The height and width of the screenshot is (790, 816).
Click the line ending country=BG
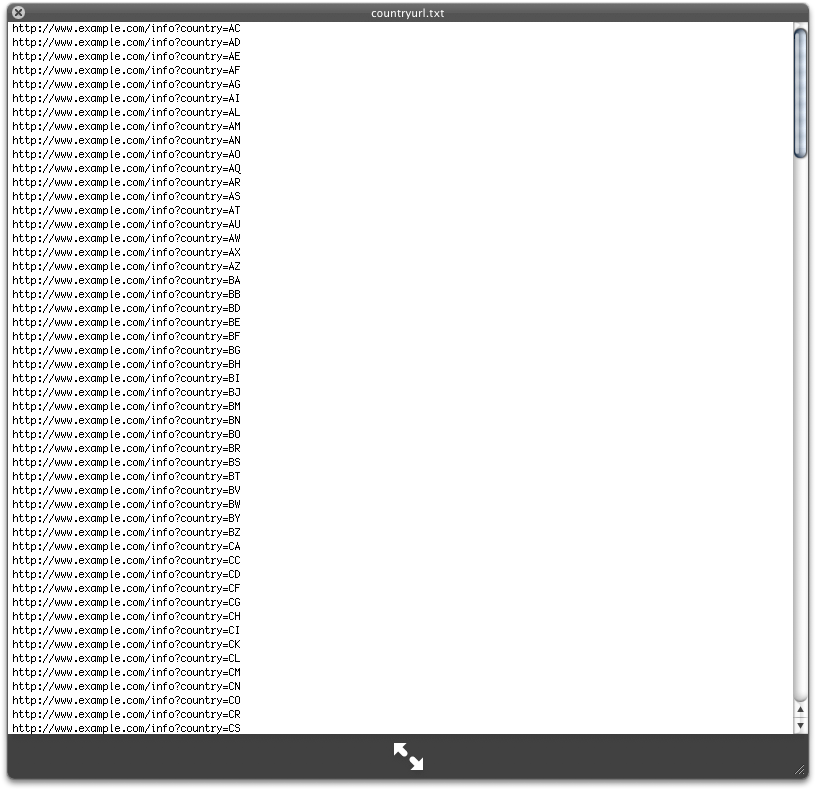click(126, 351)
